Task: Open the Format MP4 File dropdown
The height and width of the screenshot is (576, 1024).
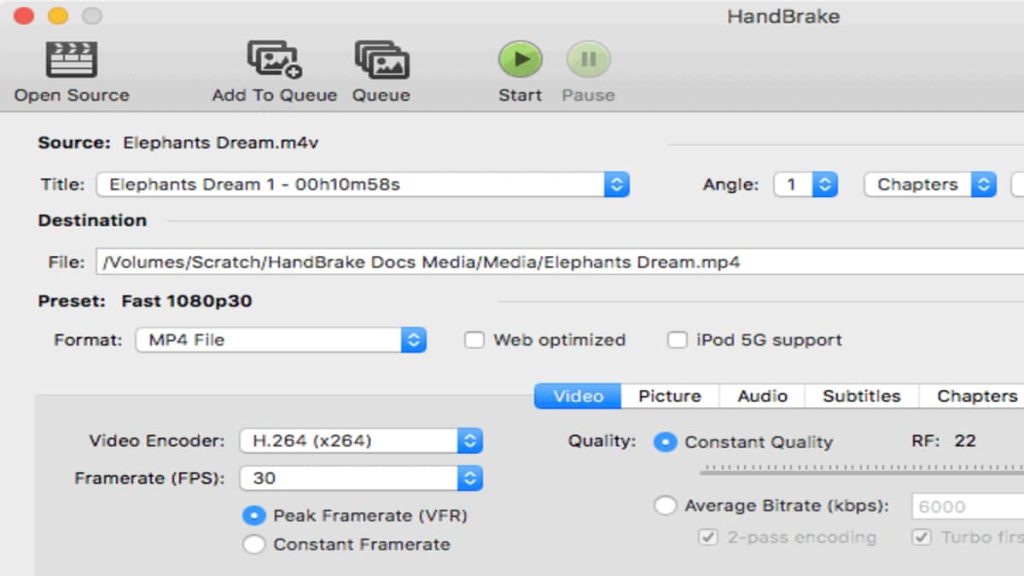Action: point(281,340)
